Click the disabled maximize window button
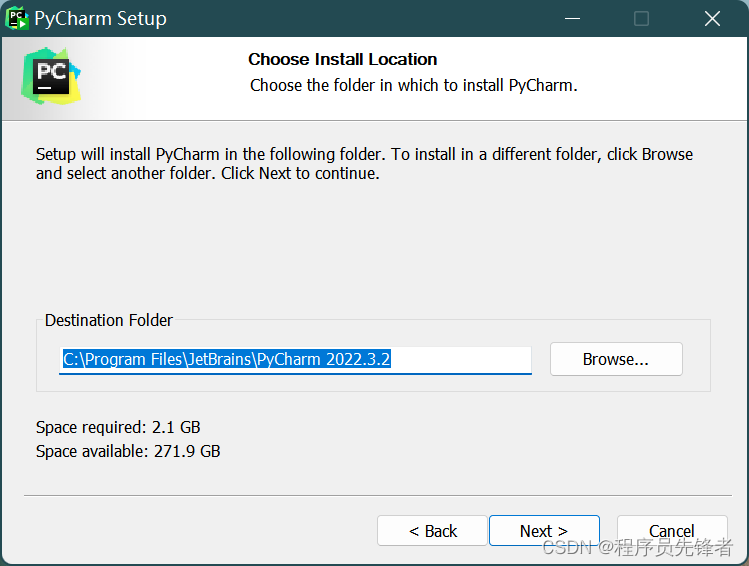Image resolution: width=749 pixels, height=566 pixels. 641,19
